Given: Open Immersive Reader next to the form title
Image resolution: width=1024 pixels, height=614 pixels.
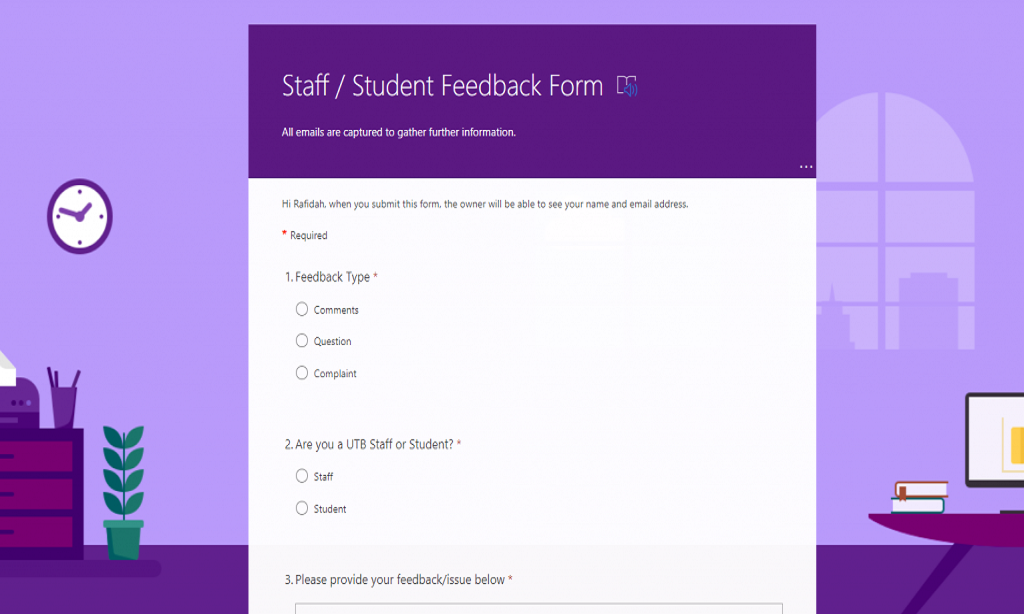Looking at the screenshot, I should click(x=627, y=86).
